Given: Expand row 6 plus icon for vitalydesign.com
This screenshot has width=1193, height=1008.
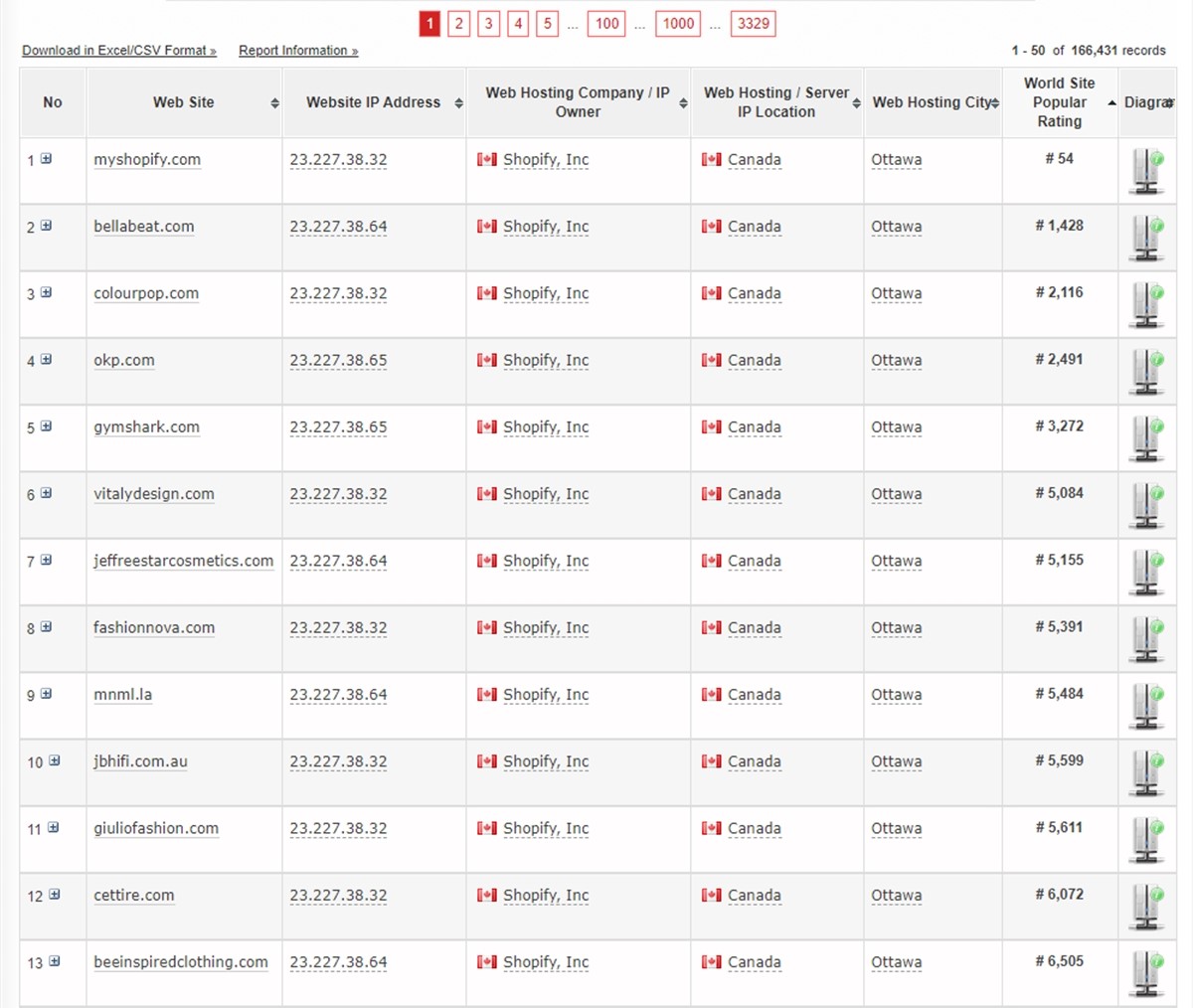Looking at the screenshot, I should point(46,493).
